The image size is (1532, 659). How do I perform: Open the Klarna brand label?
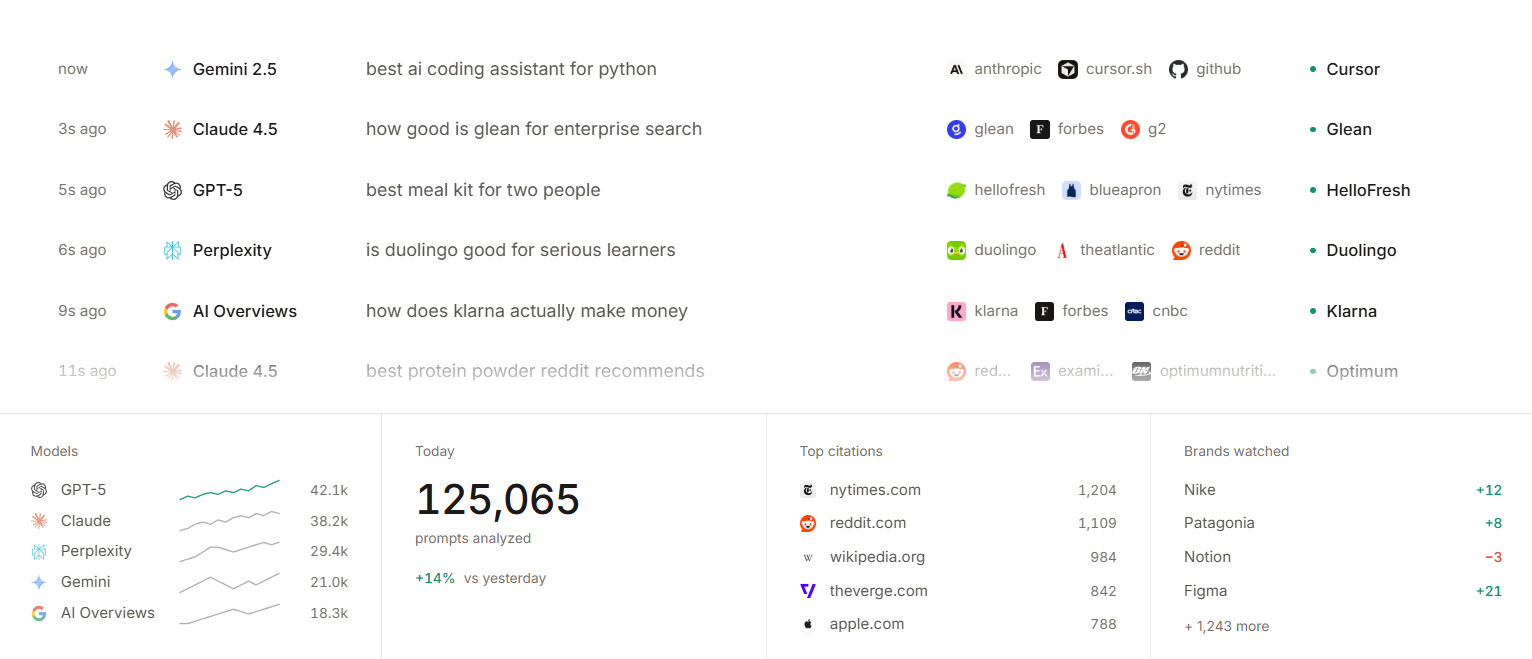[x=1351, y=311]
